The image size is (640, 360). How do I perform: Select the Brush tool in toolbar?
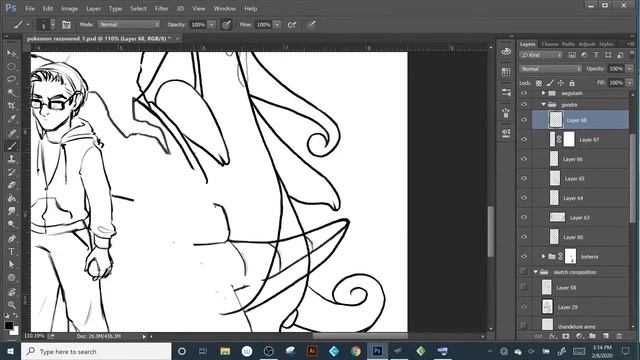11,146
